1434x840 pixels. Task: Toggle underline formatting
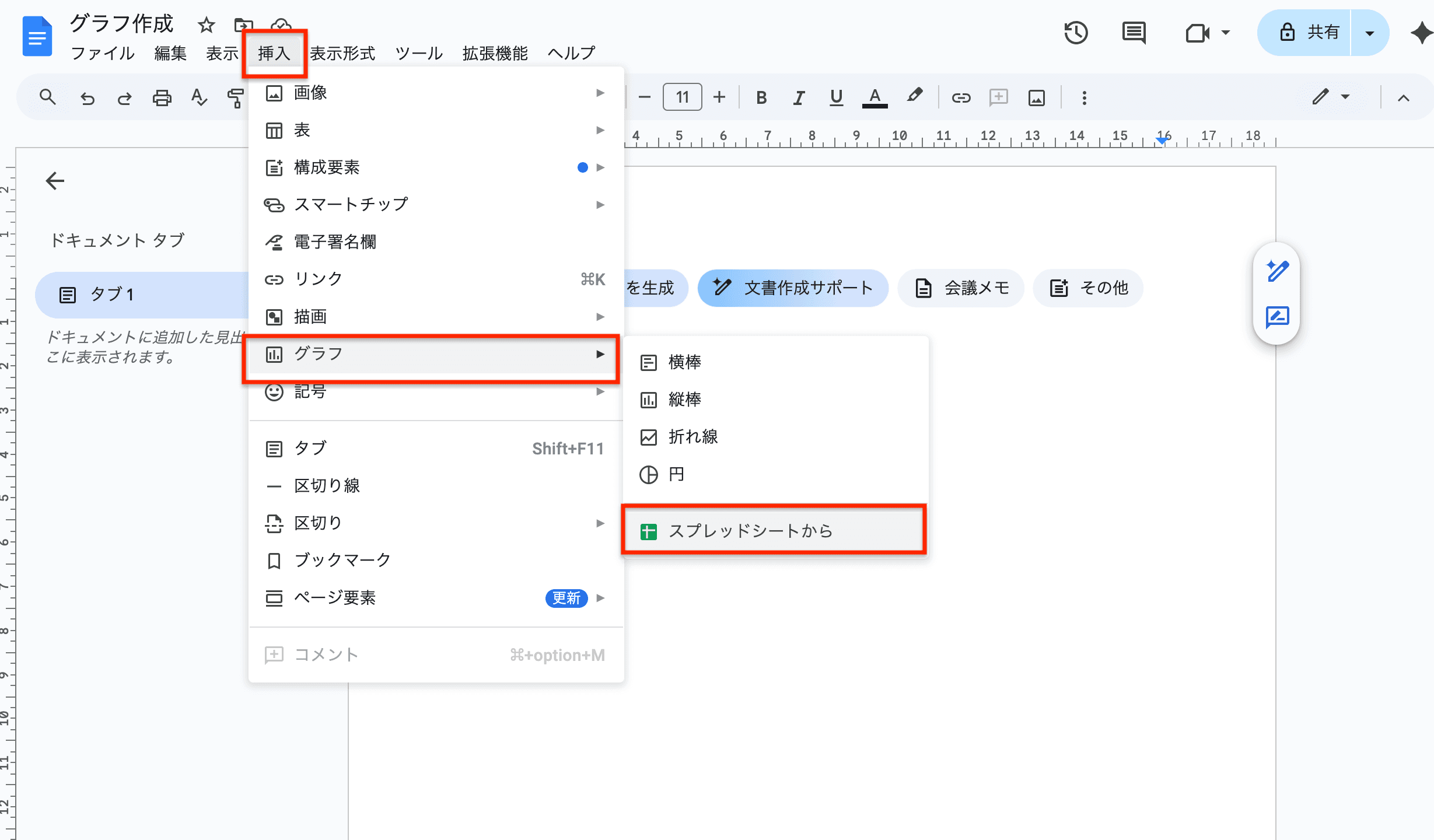tap(837, 97)
